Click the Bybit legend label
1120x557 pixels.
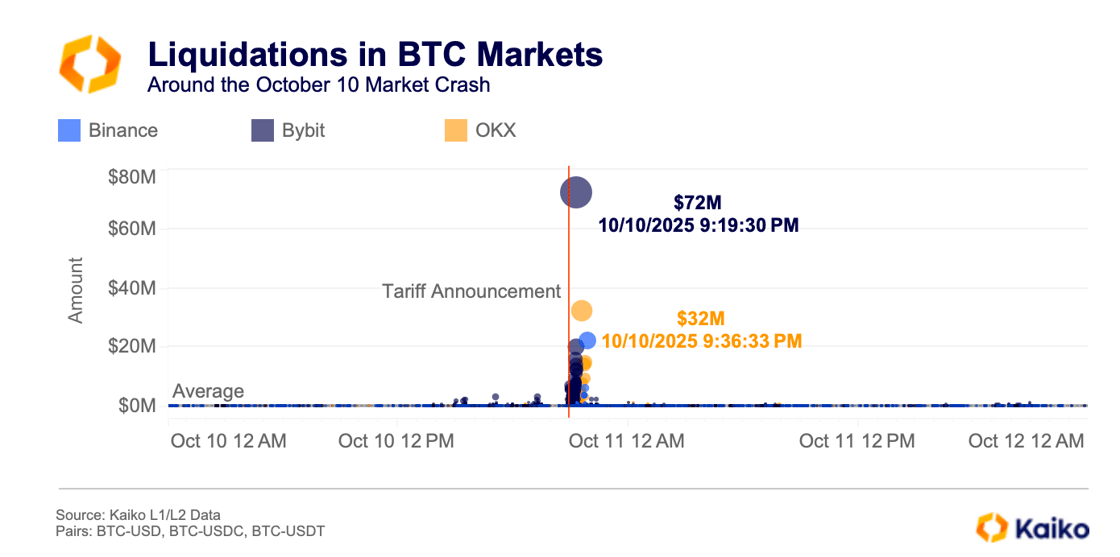coord(304,130)
